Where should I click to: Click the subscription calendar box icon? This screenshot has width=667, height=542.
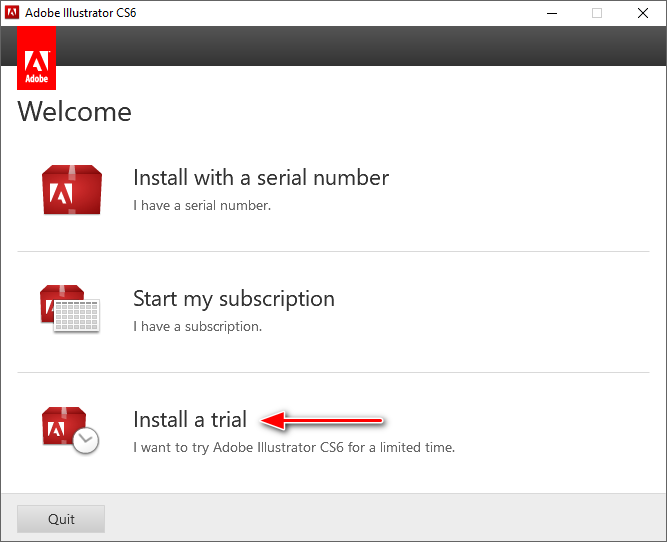coord(70,310)
